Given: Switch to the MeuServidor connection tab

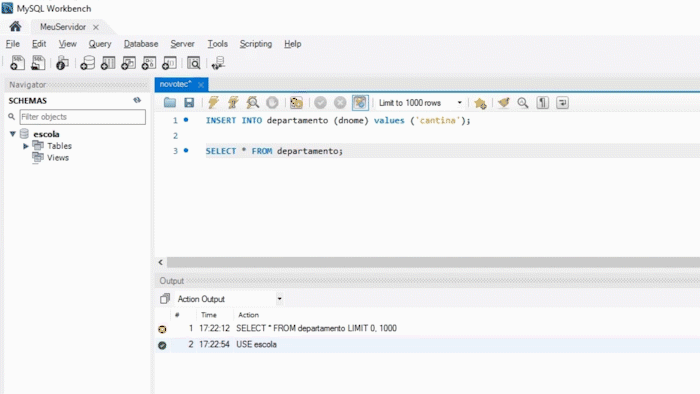Looking at the screenshot, I should (63, 27).
